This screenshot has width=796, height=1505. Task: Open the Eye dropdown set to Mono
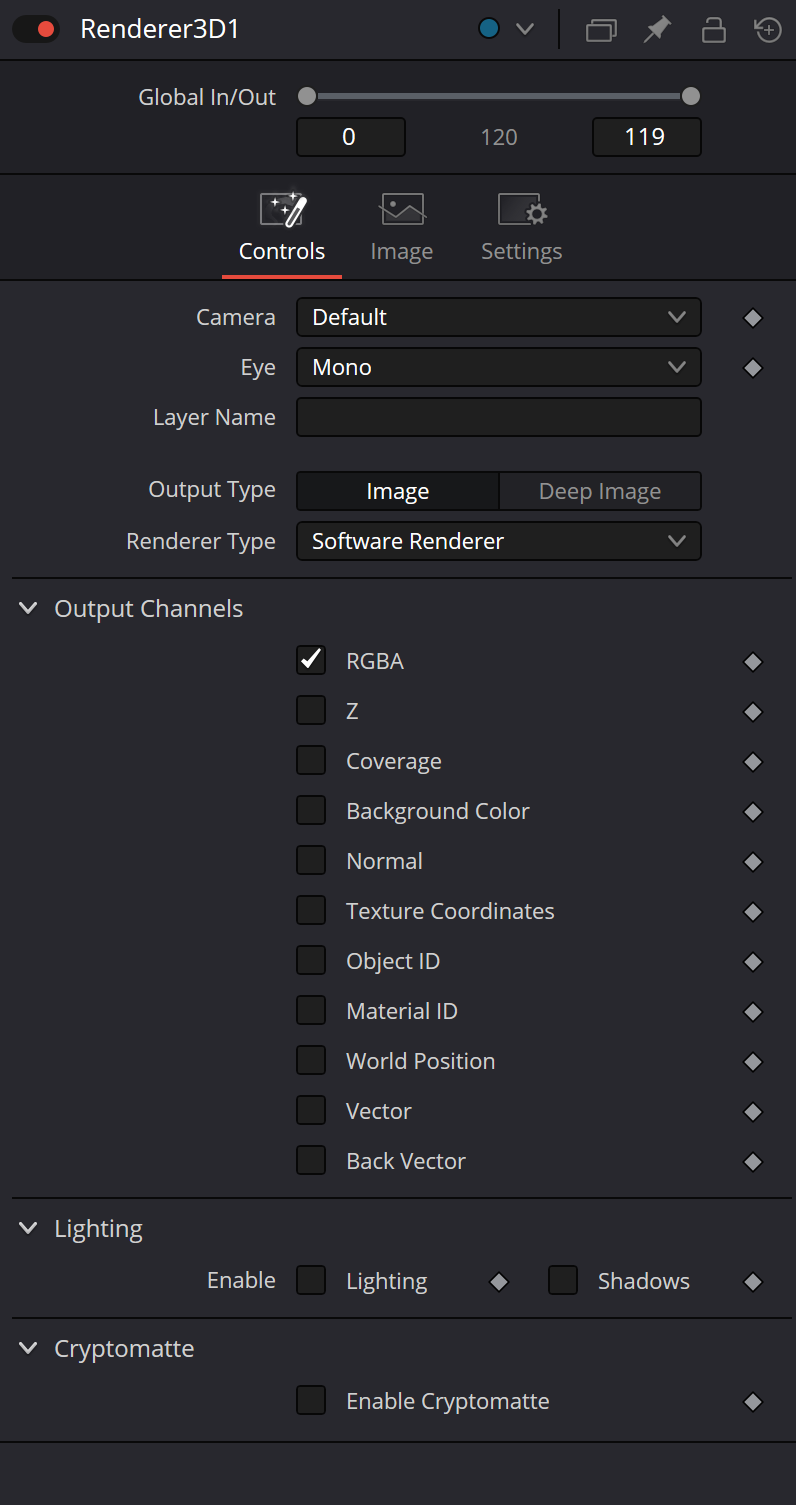pyautogui.click(x=499, y=367)
